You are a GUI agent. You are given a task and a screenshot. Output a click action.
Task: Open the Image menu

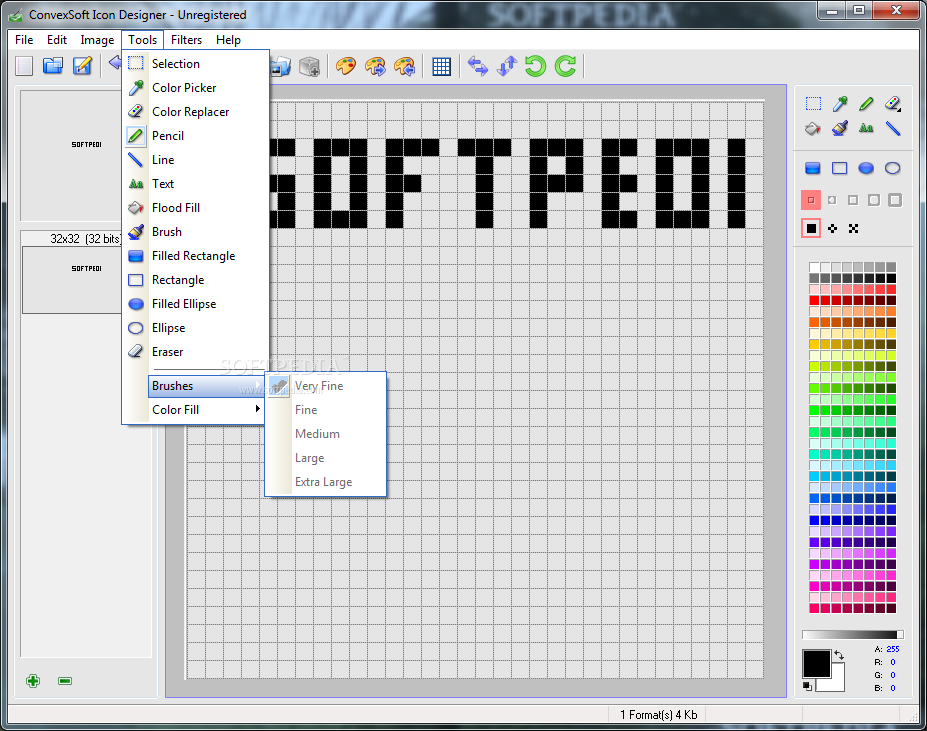point(97,40)
